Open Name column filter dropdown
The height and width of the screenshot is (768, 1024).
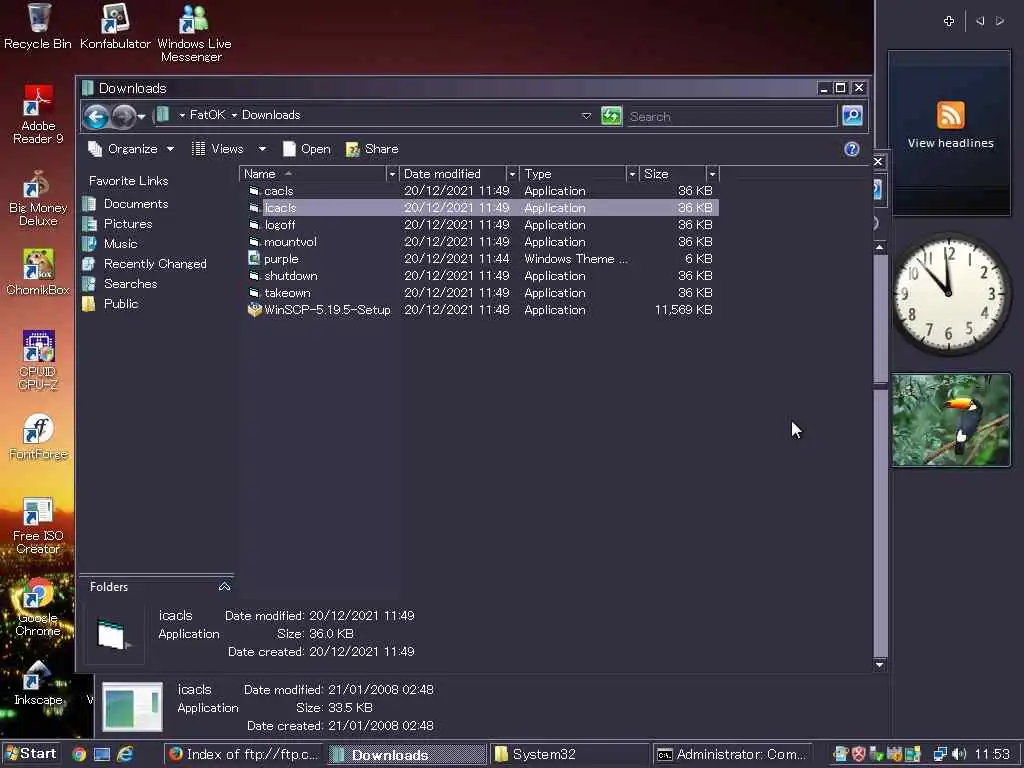click(x=392, y=174)
